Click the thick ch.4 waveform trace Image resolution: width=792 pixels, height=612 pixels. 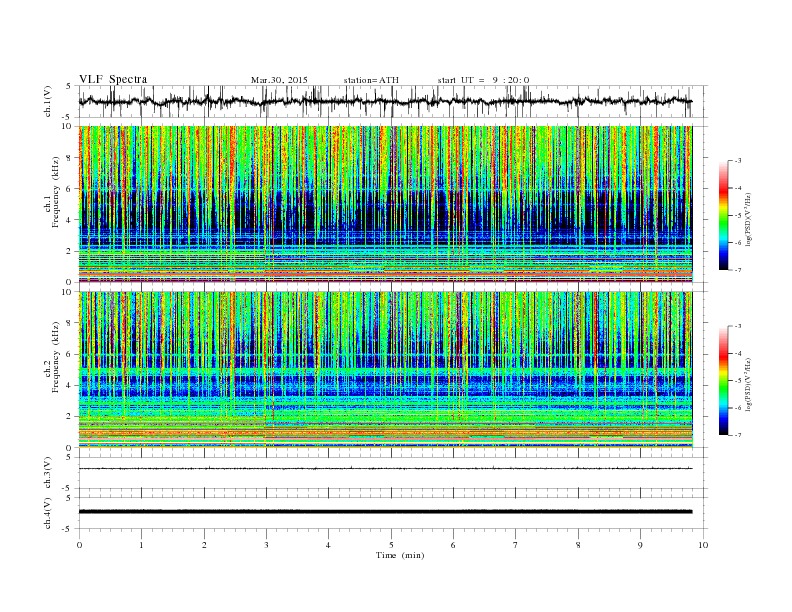[x=386, y=512]
